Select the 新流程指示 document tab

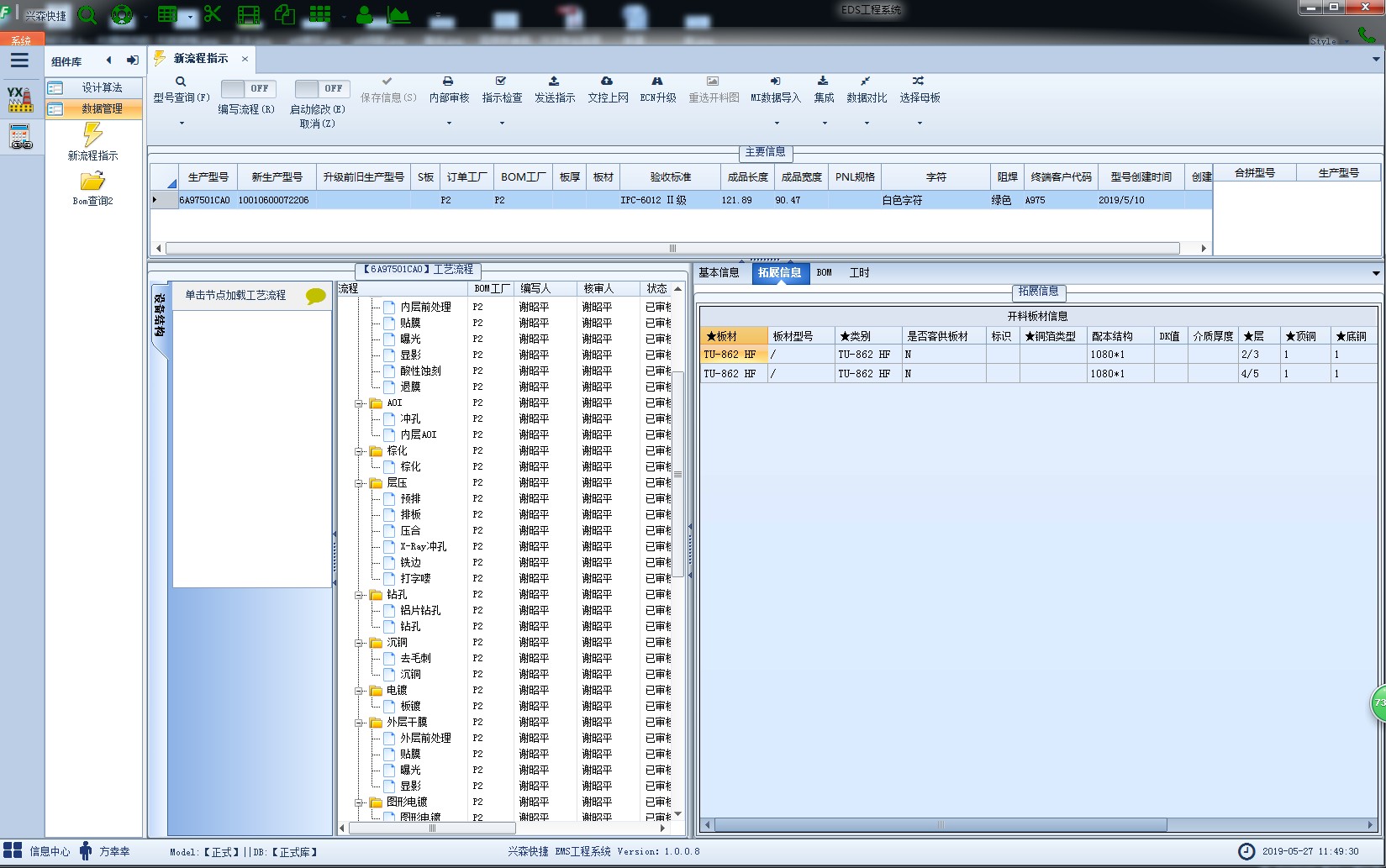(200, 59)
